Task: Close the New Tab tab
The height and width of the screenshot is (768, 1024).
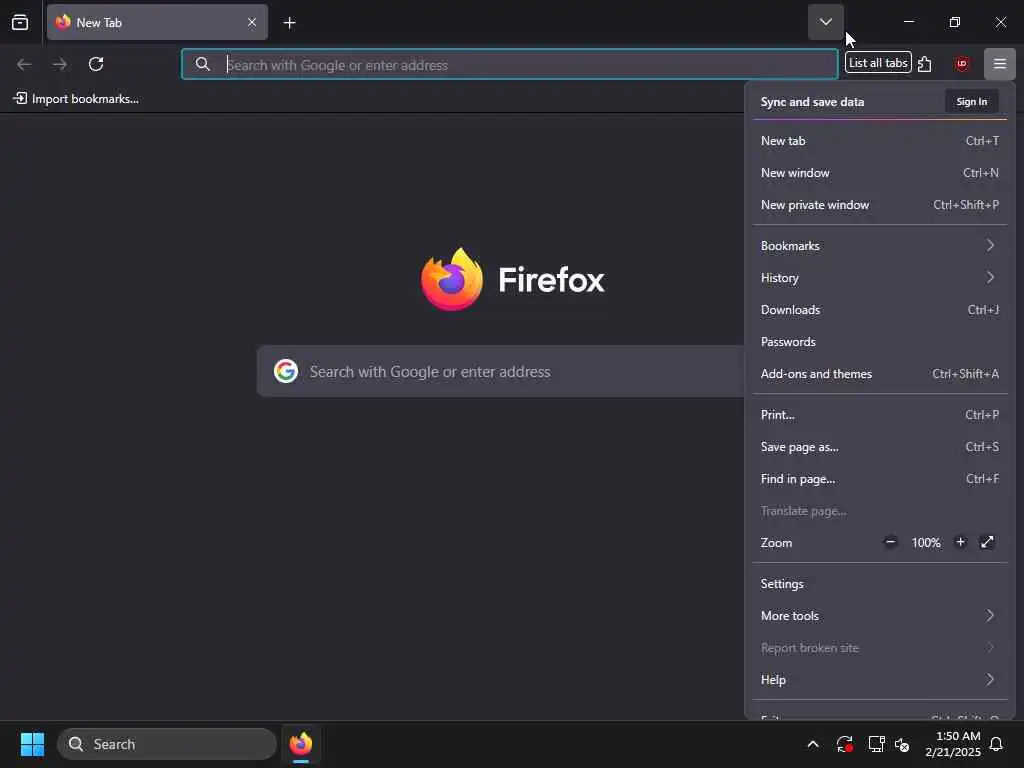Action: pyautogui.click(x=252, y=22)
